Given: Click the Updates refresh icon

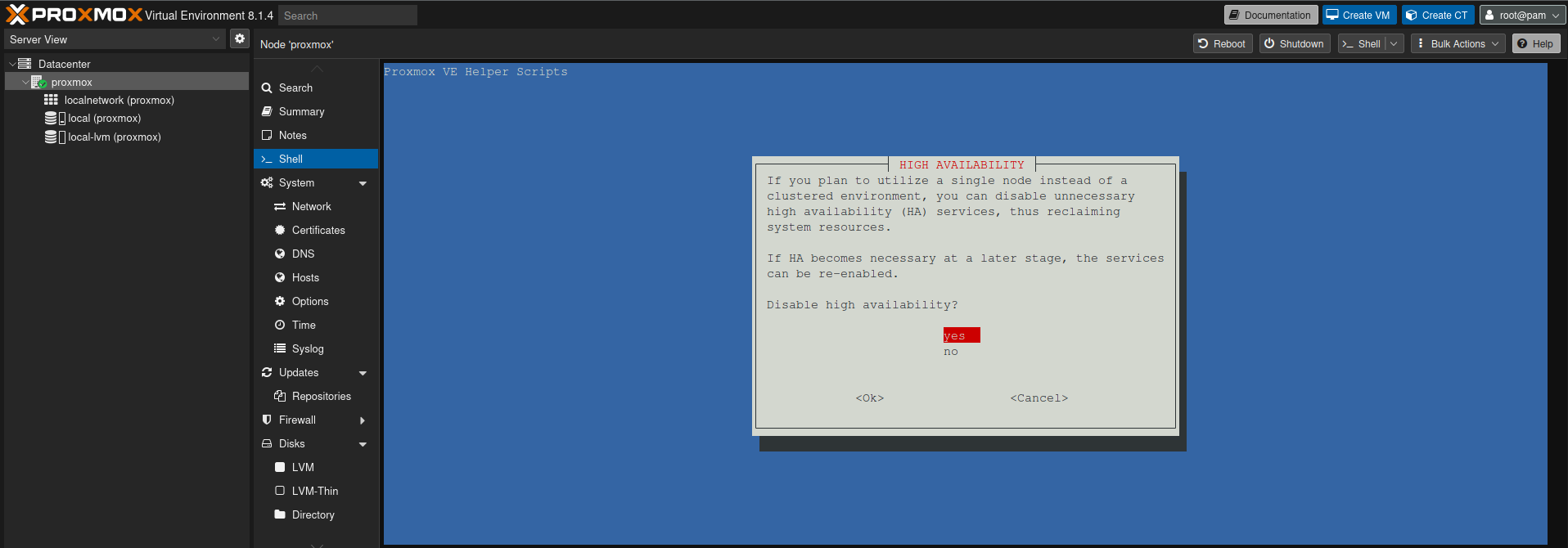Looking at the screenshot, I should pos(267,372).
